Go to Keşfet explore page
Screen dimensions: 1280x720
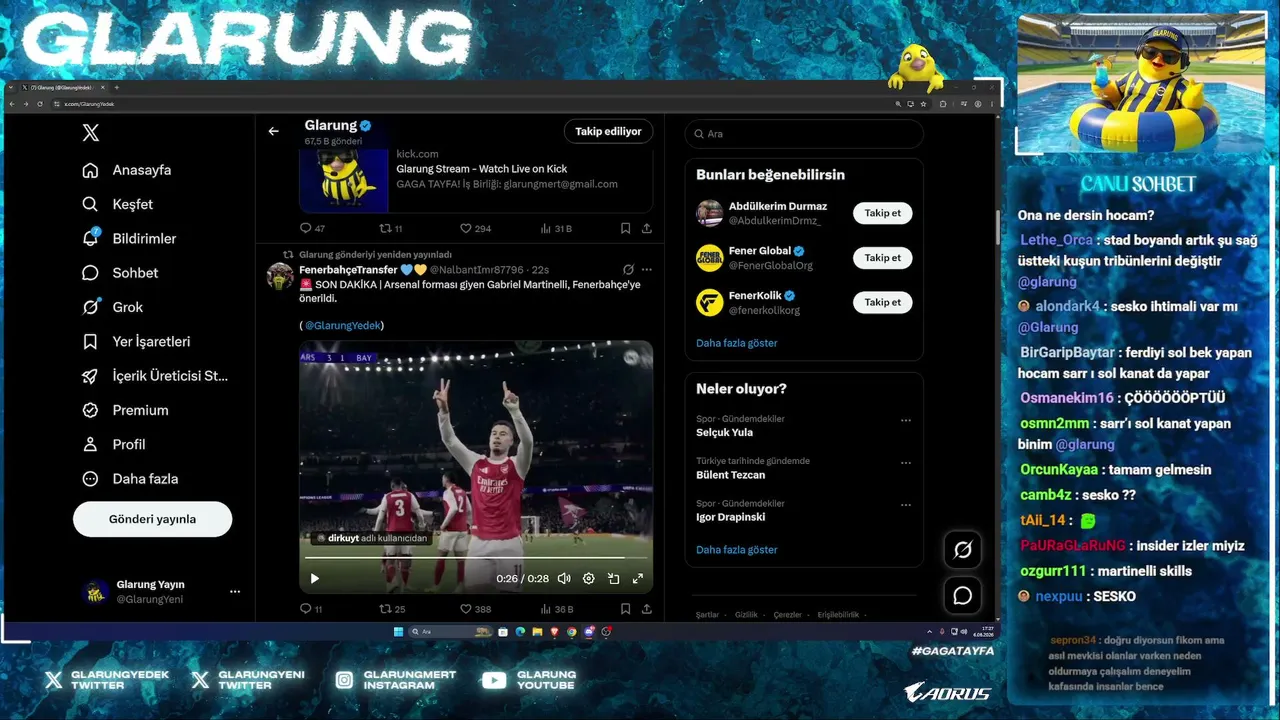click(x=118, y=204)
